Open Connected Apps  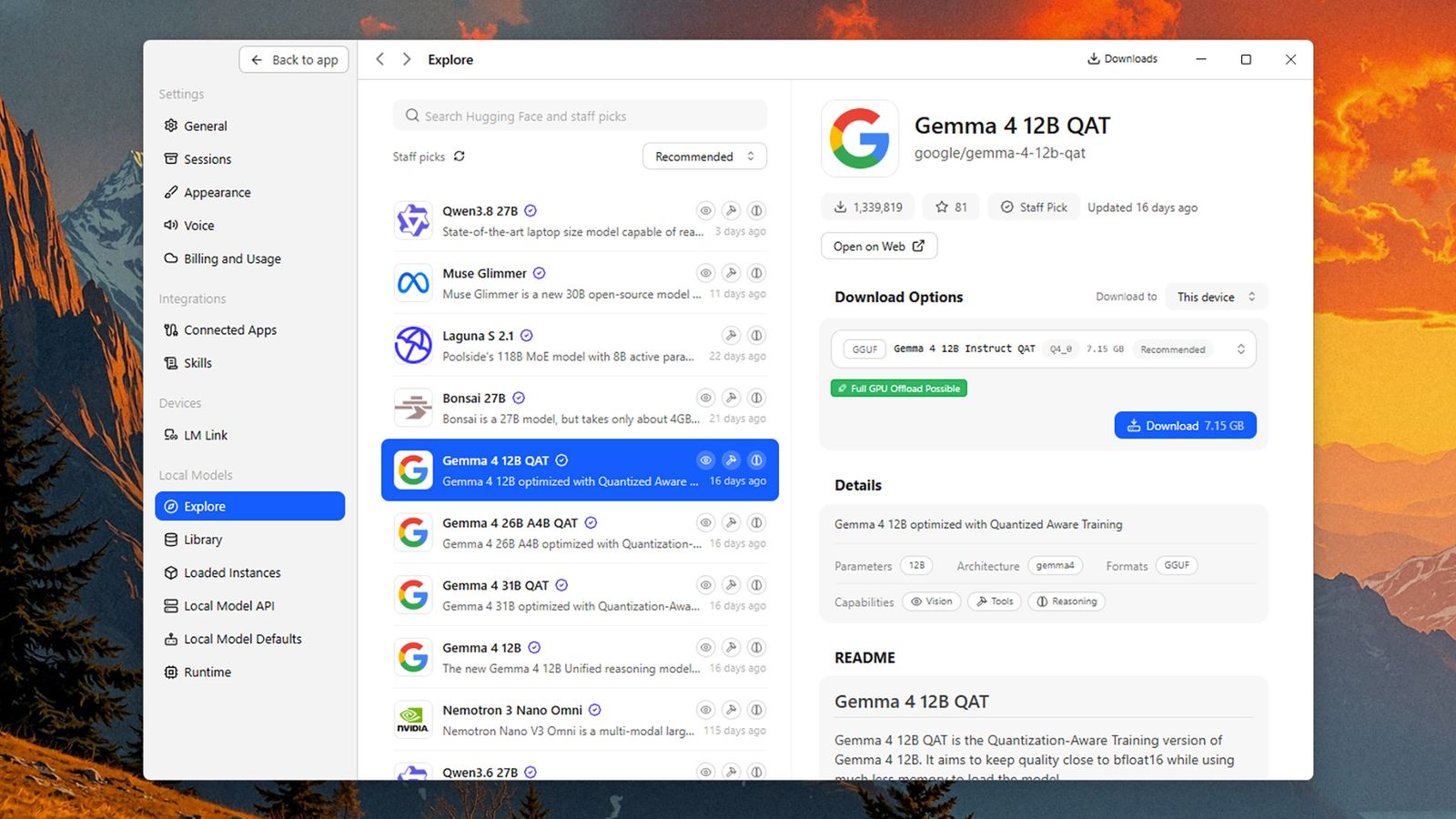click(250, 330)
